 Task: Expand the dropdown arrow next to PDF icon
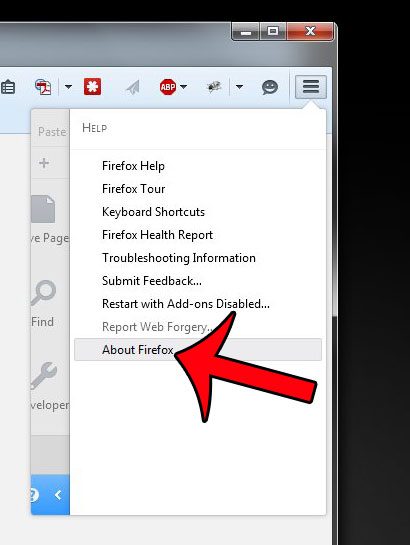point(68,87)
